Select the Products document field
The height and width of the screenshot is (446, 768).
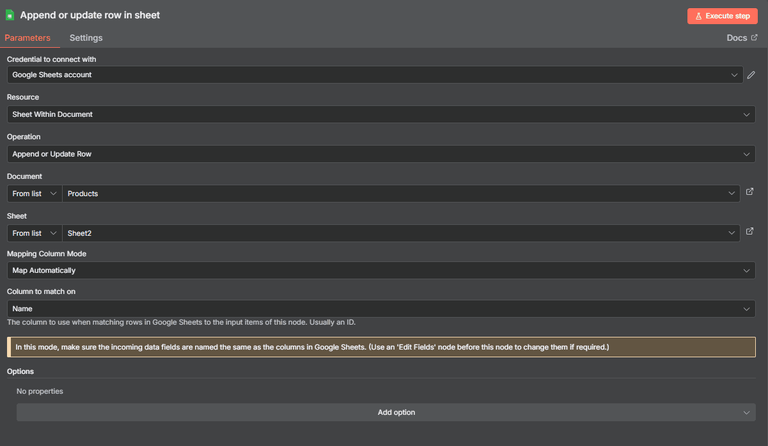(x=401, y=193)
